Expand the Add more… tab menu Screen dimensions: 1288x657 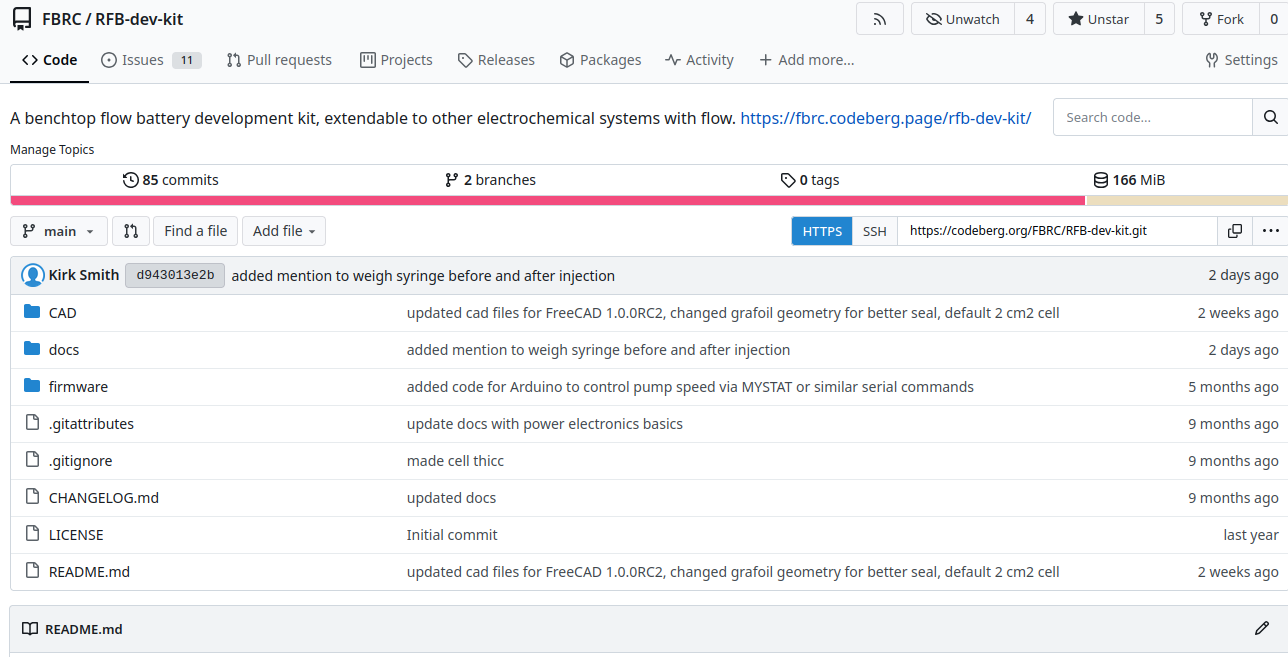tap(806, 60)
